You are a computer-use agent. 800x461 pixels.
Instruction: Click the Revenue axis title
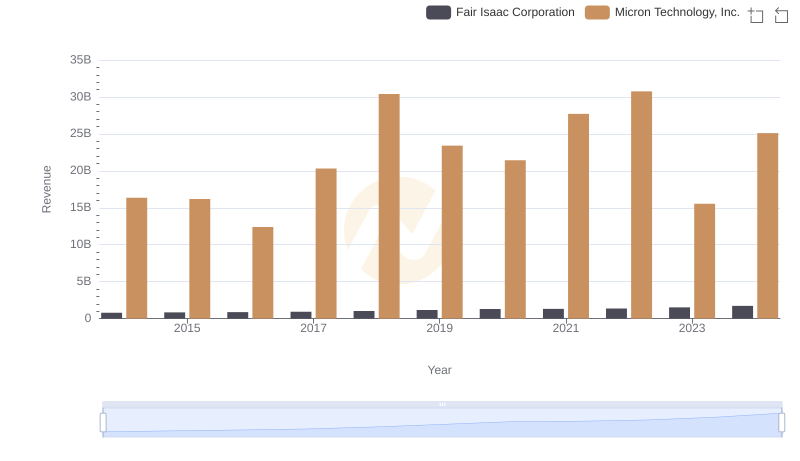tap(46, 189)
